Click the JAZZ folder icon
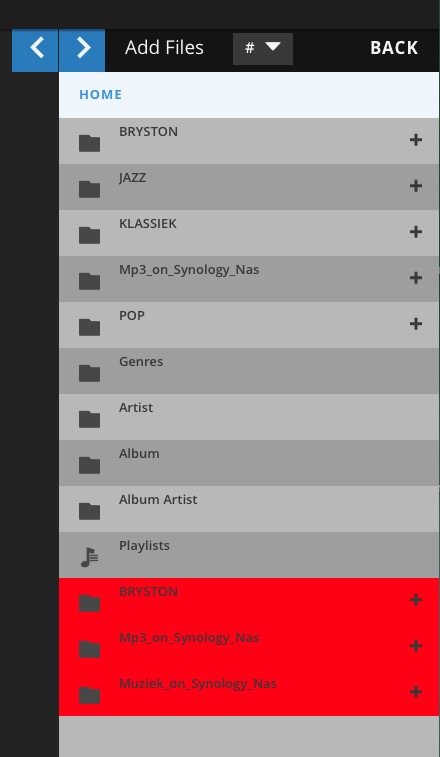This screenshot has width=440, height=757. point(89,189)
